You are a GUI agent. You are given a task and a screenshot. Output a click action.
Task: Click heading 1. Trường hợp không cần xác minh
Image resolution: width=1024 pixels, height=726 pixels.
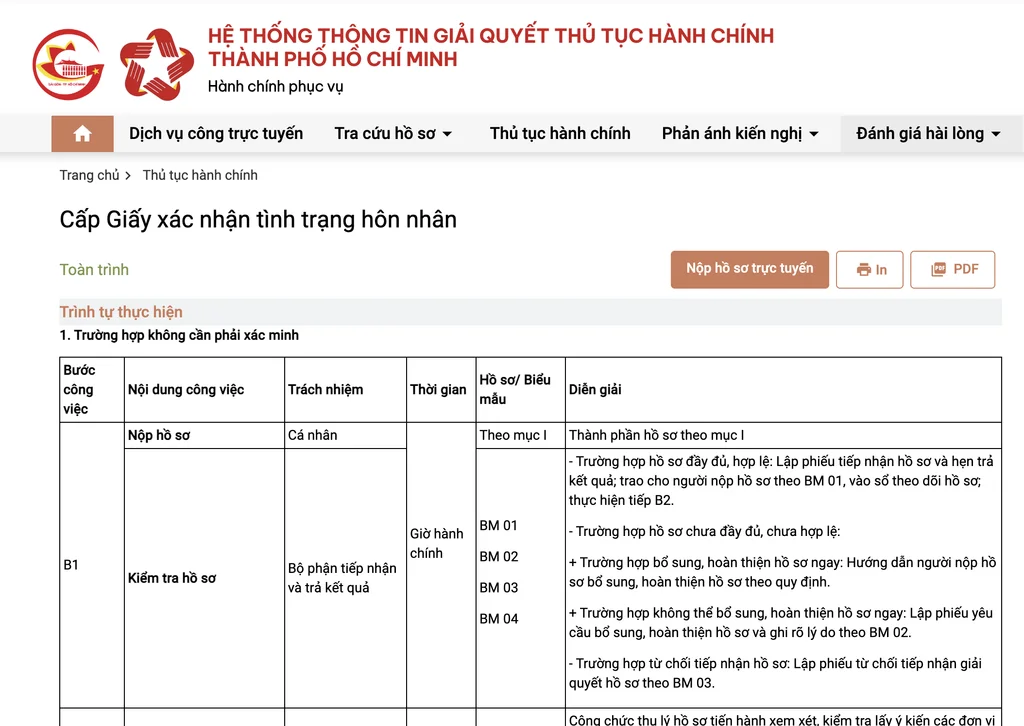click(x=179, y=335)
